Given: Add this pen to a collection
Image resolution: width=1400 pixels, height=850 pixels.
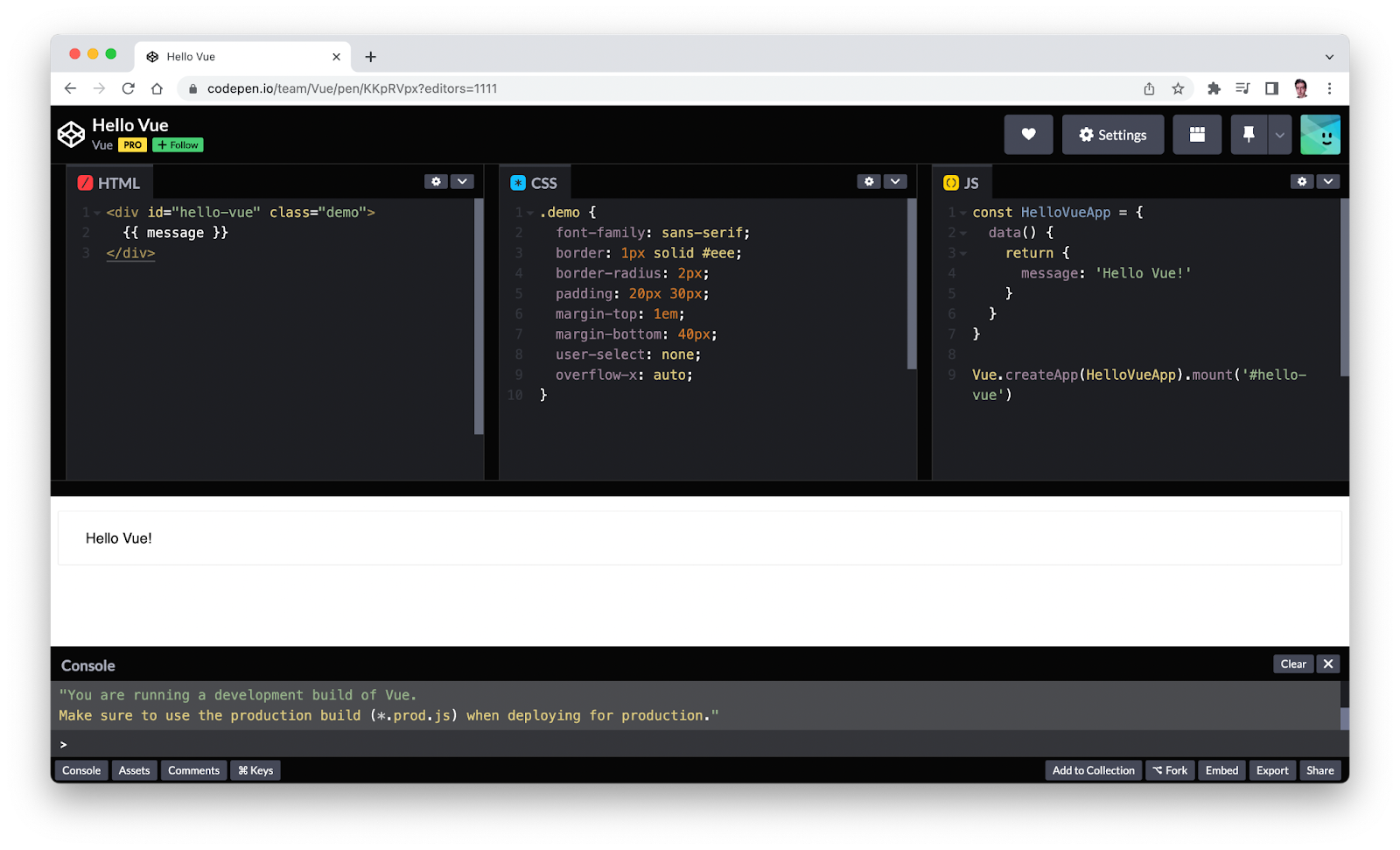Looking at the screenshot, I should point(1094,770).
